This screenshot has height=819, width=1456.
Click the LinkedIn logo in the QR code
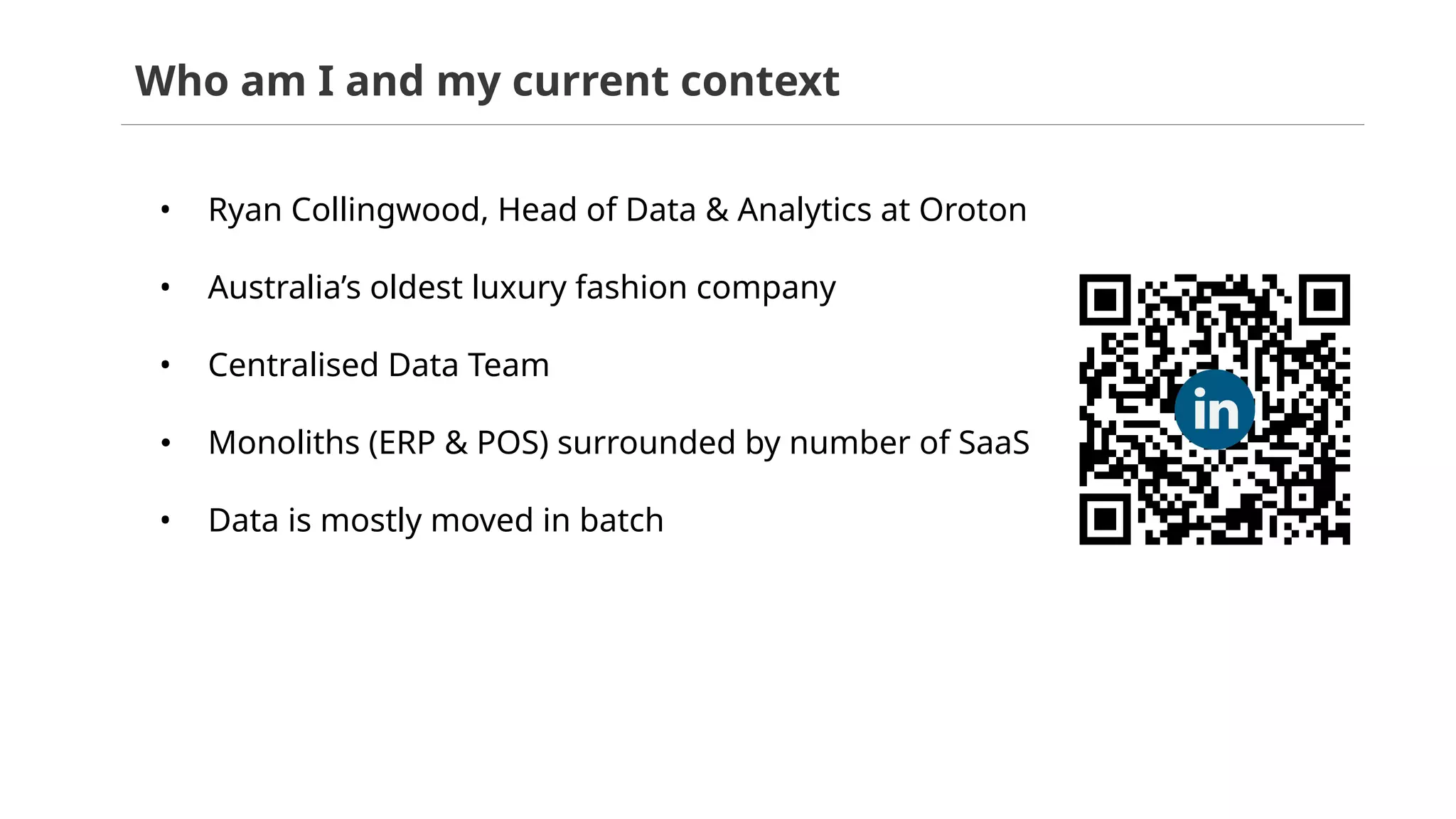(1214, 409)
